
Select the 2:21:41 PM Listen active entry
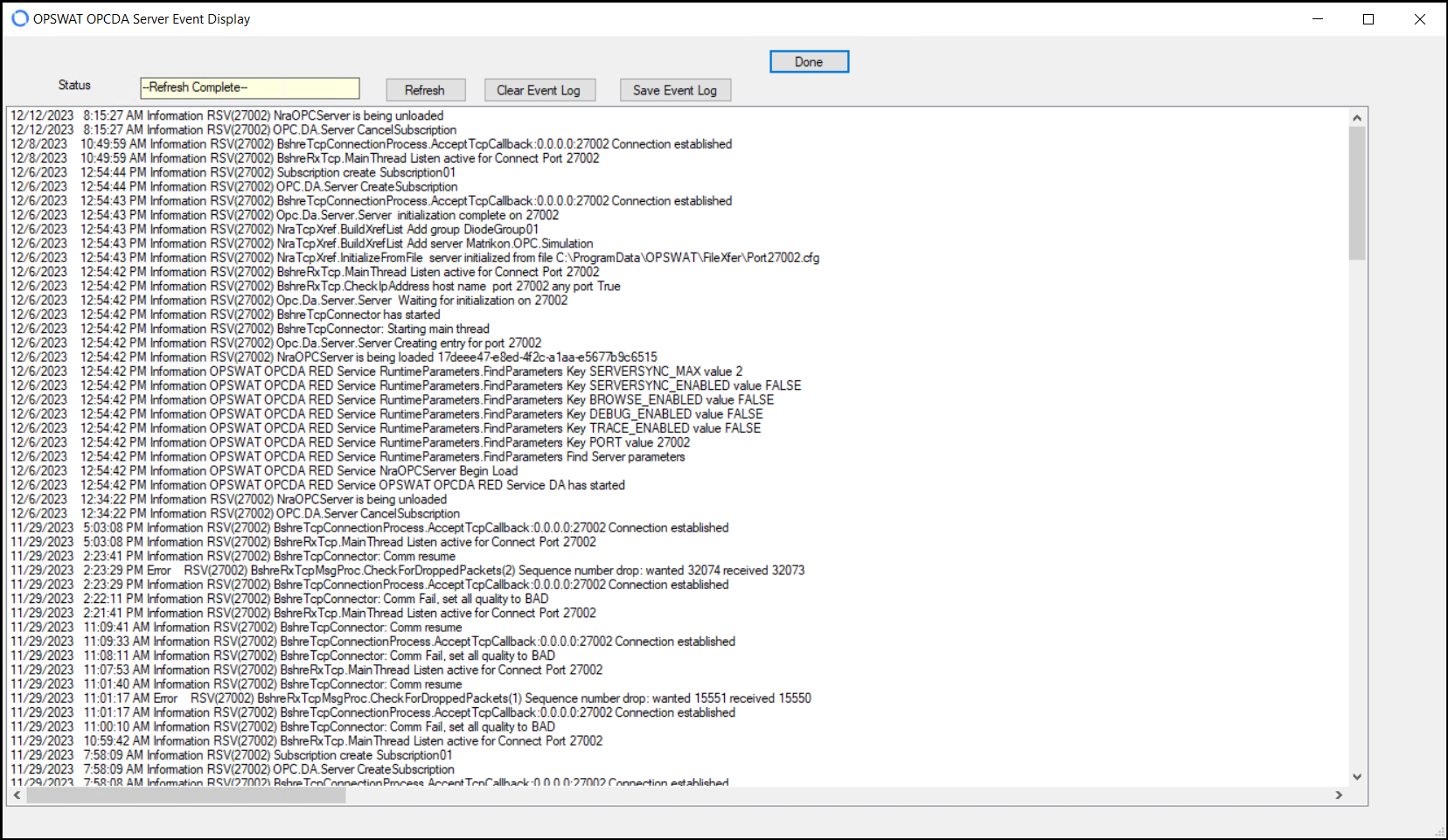pos(303,613)
